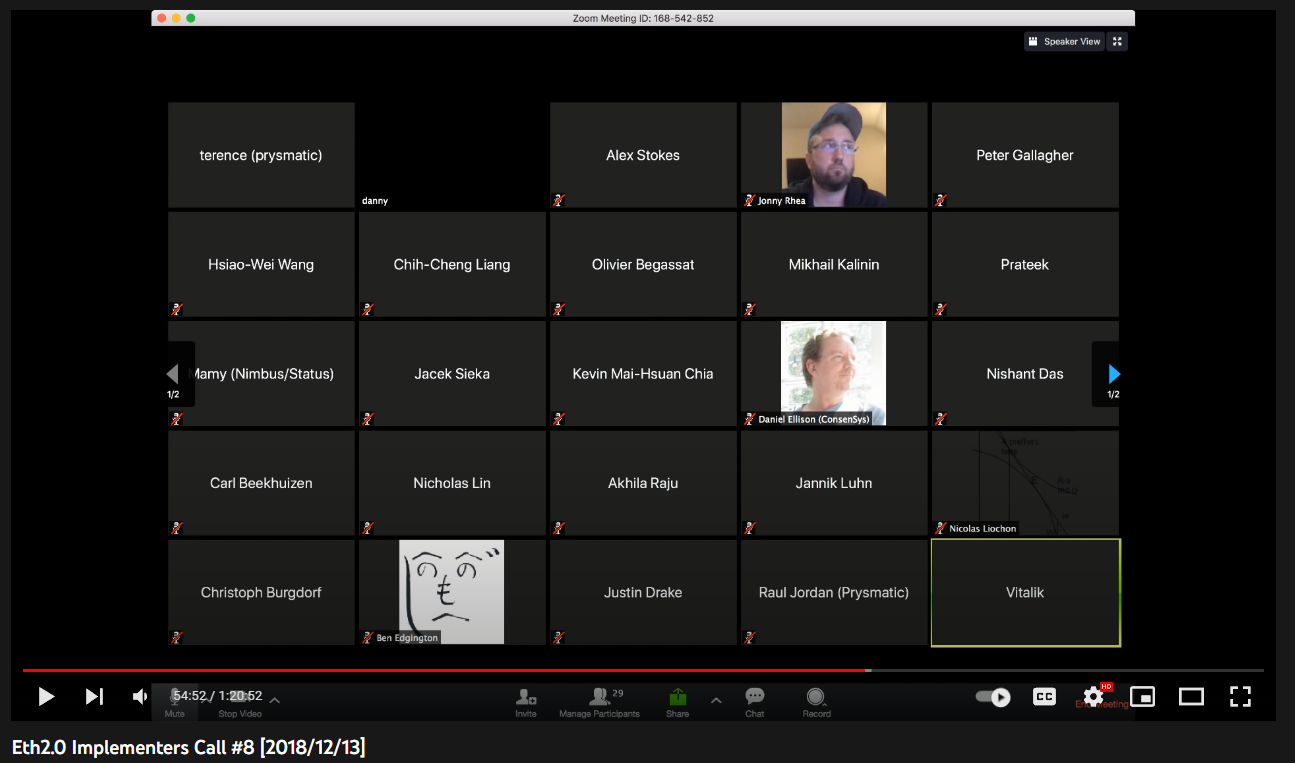Screen dimensions: 1295x763
Task: Click the green Share screen icon
Action: 677,699
